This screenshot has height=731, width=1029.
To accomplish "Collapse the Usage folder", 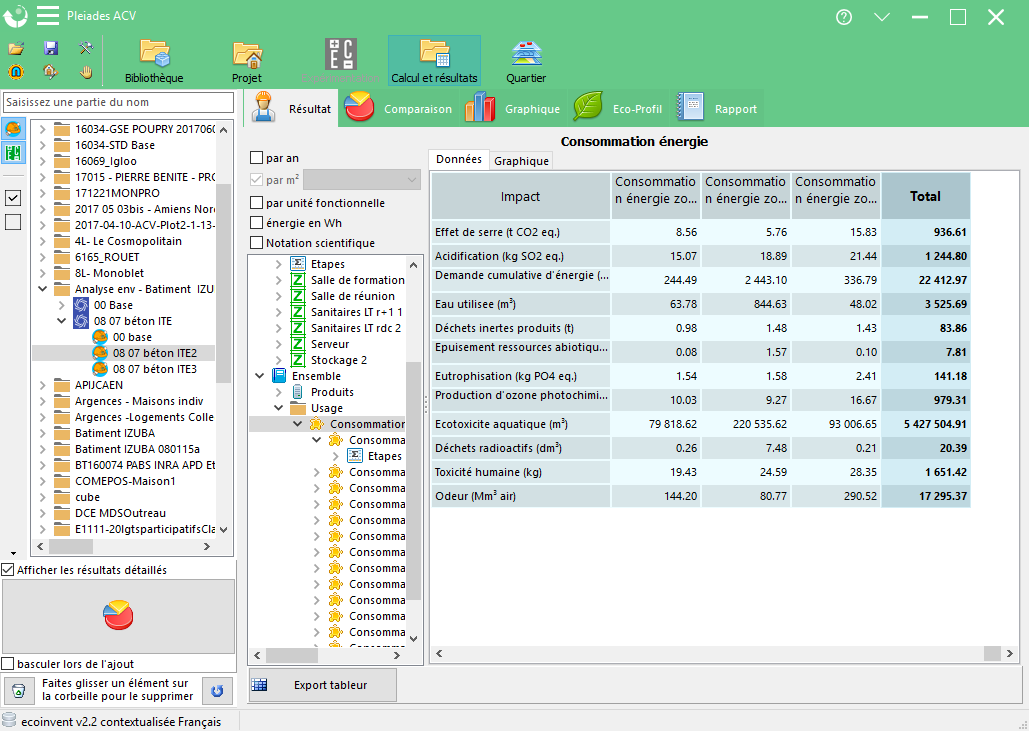I will (278, 408).
